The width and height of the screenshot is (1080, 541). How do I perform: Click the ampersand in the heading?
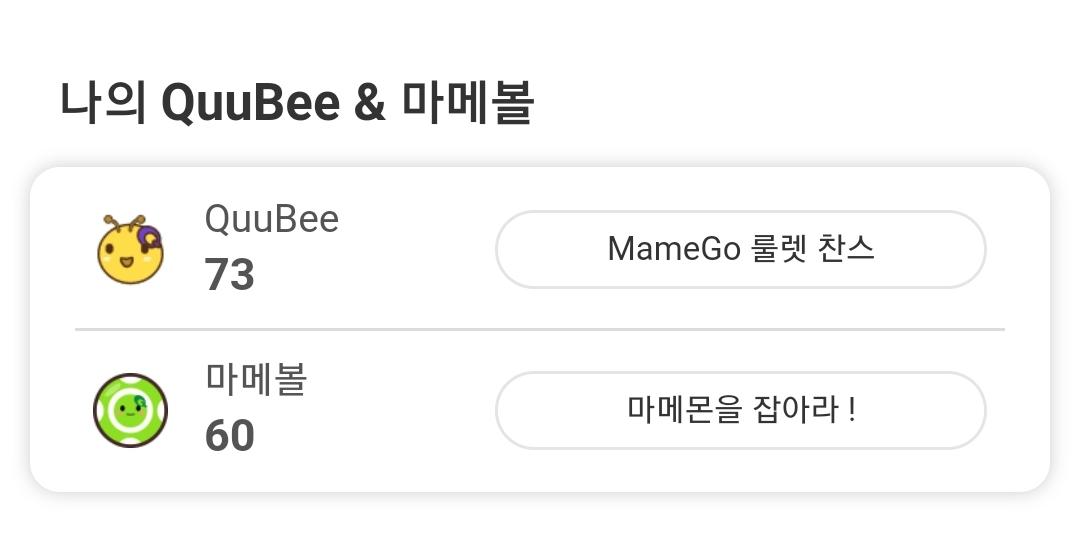coord(369,104)
